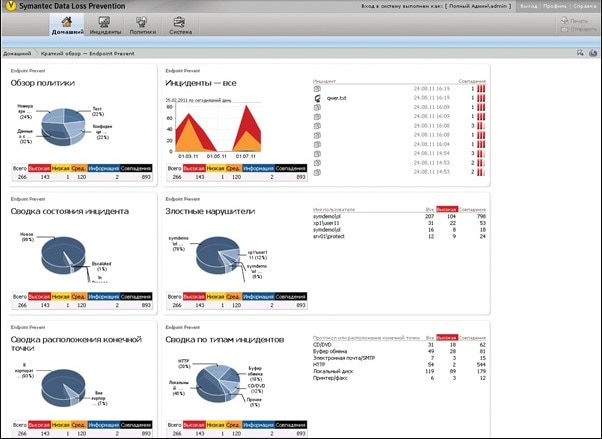The width and height of the screenshot is (602, 439).
Task: Go to the Система tab
Action: coord(180,25)
